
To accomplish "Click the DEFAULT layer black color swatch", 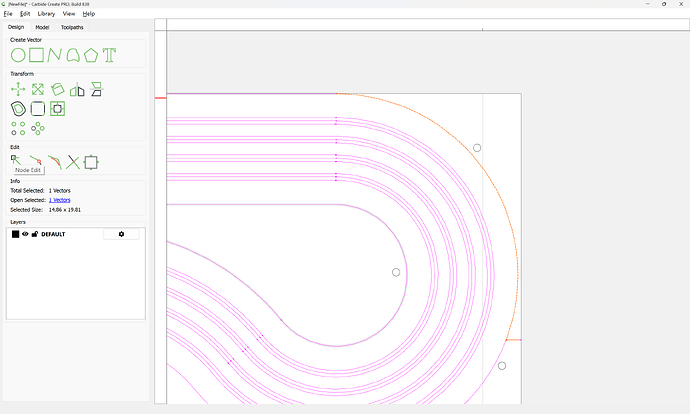I will click(x=15, y=234).
